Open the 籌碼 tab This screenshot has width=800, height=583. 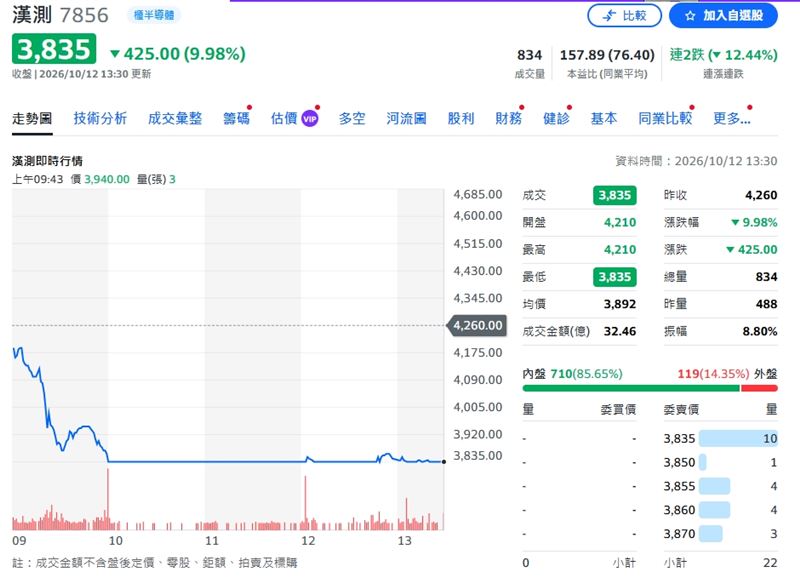tap(236, 118)
